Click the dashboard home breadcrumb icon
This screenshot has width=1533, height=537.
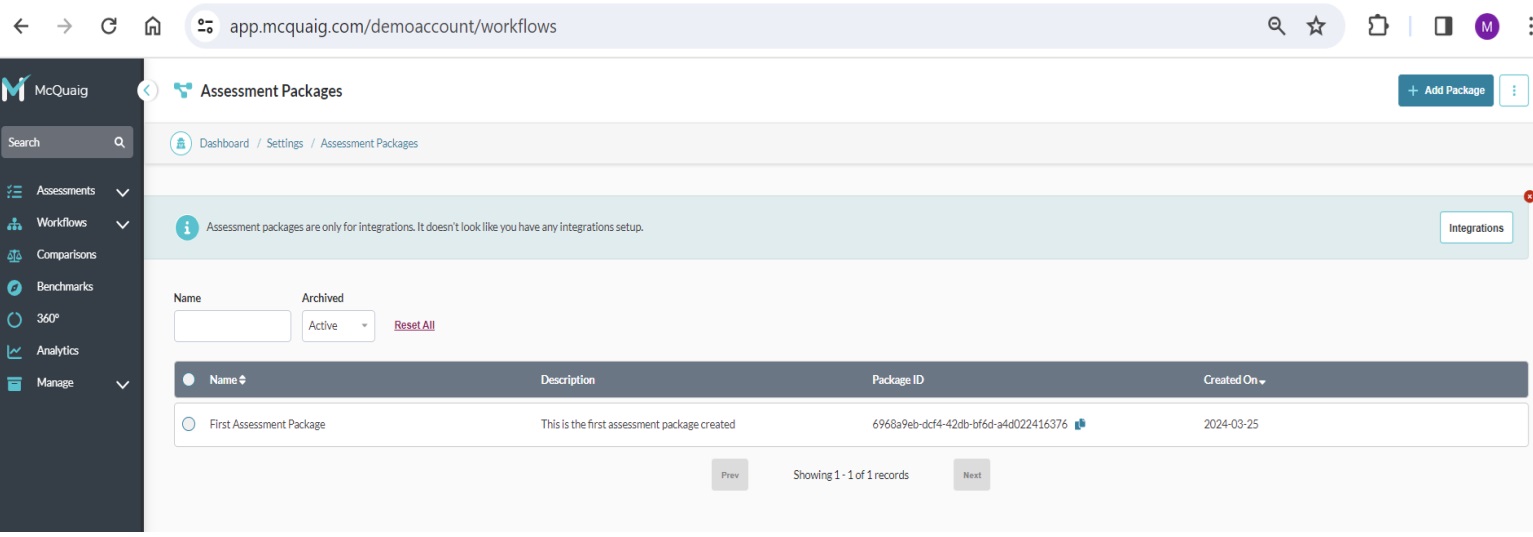tap(181, 143)
